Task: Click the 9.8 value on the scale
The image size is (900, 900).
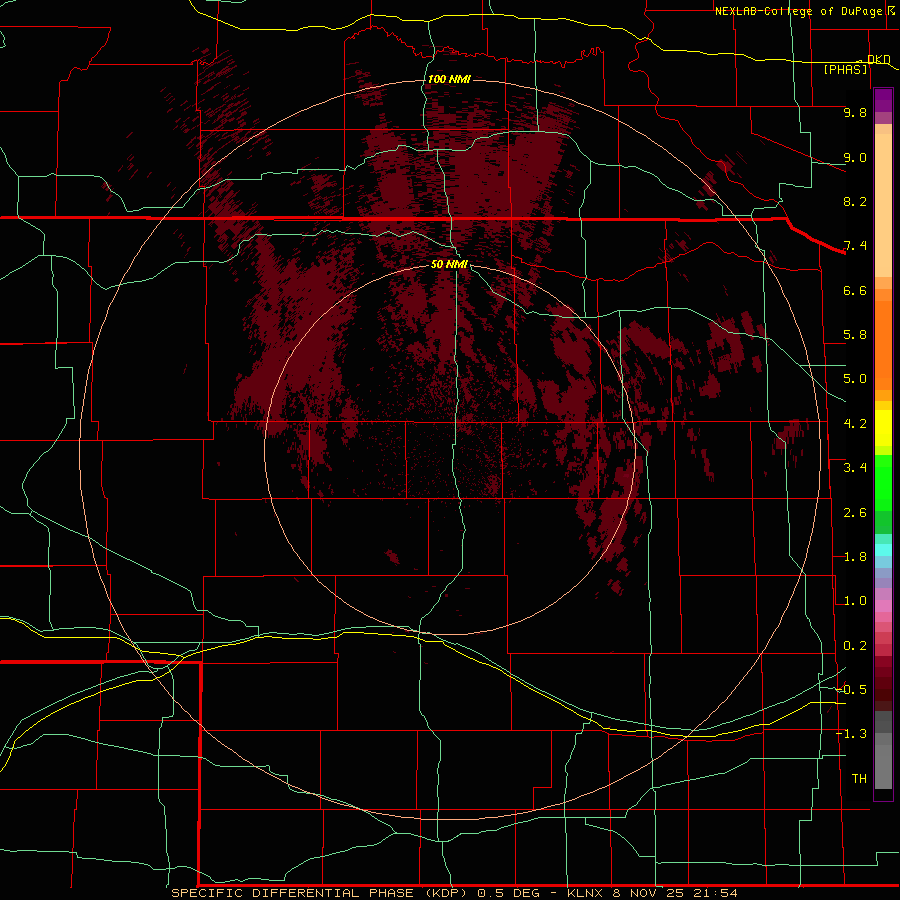Action: (855, 112)
